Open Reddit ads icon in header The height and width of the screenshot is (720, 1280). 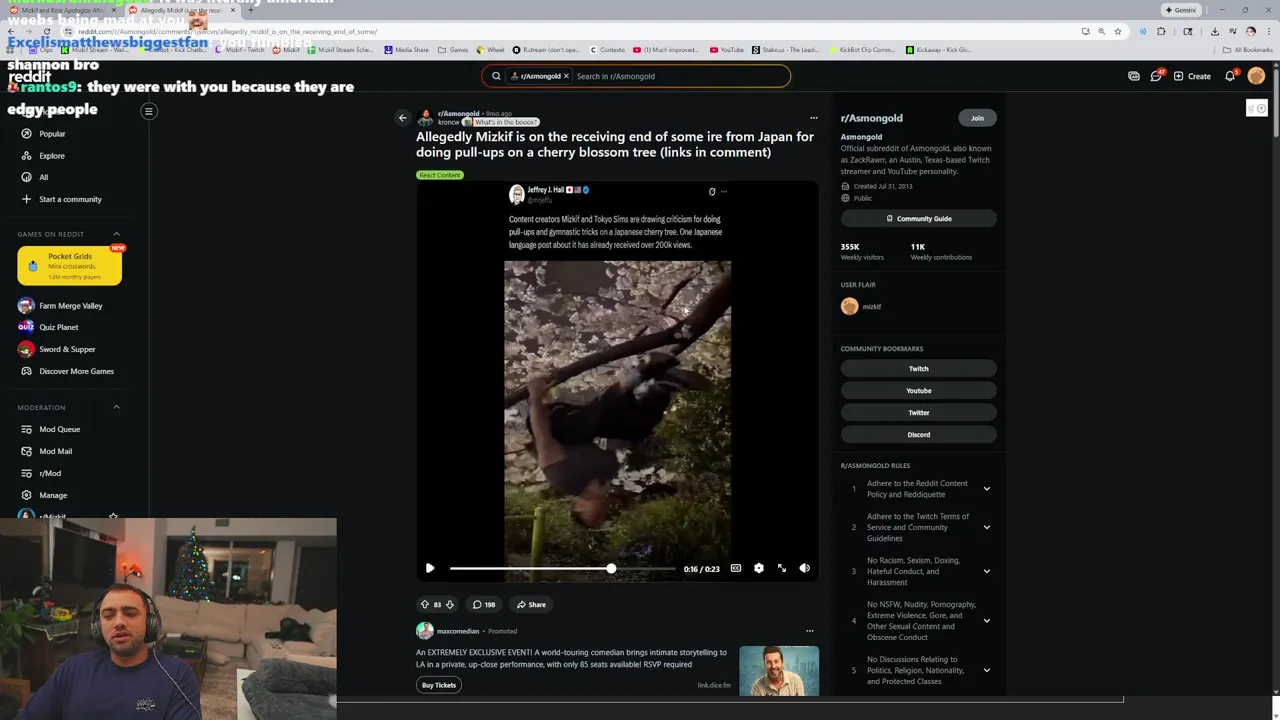(x=1134, y=76)
